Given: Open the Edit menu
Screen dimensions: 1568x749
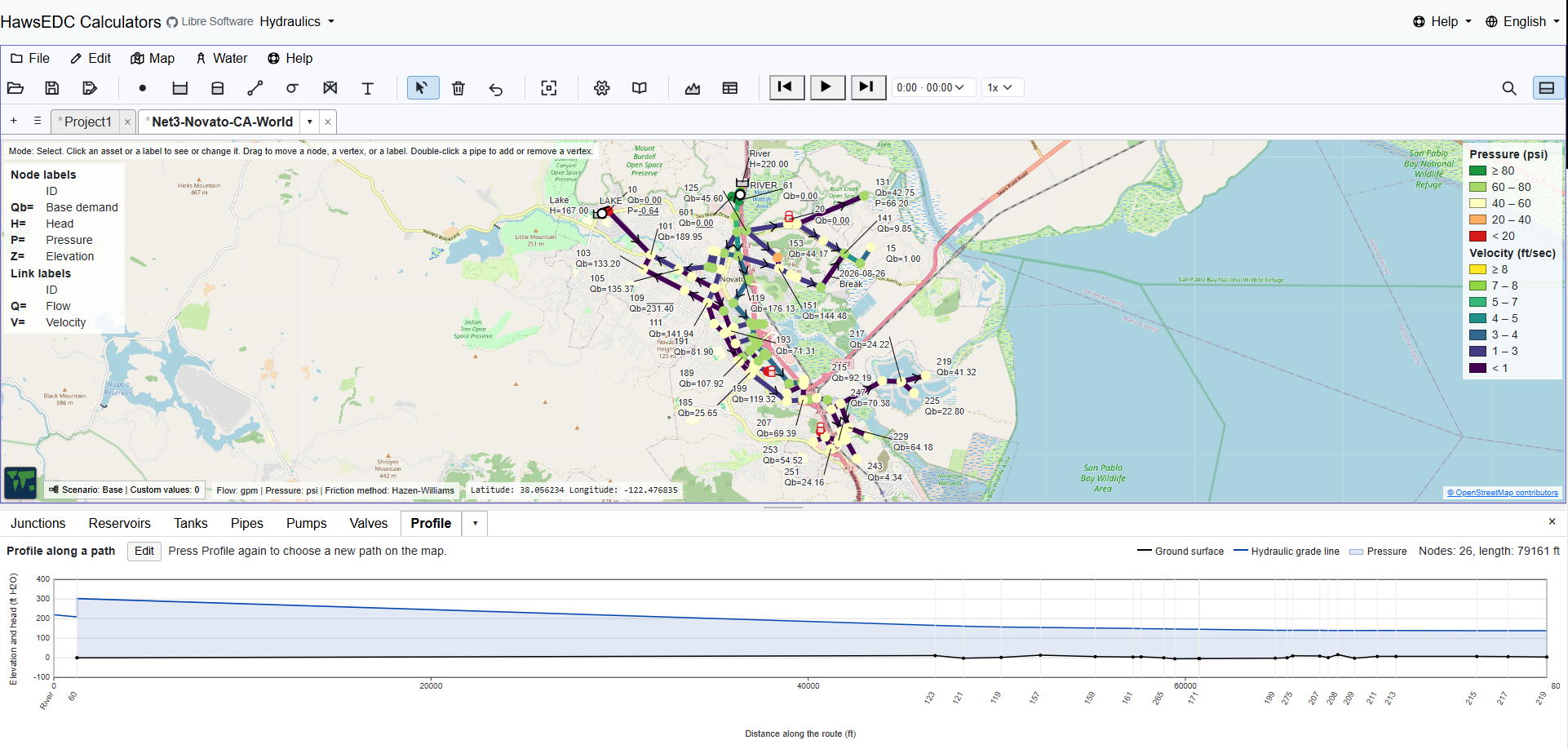Looking at the screenshot, I should pyautogui.click(x=91, y=59).
